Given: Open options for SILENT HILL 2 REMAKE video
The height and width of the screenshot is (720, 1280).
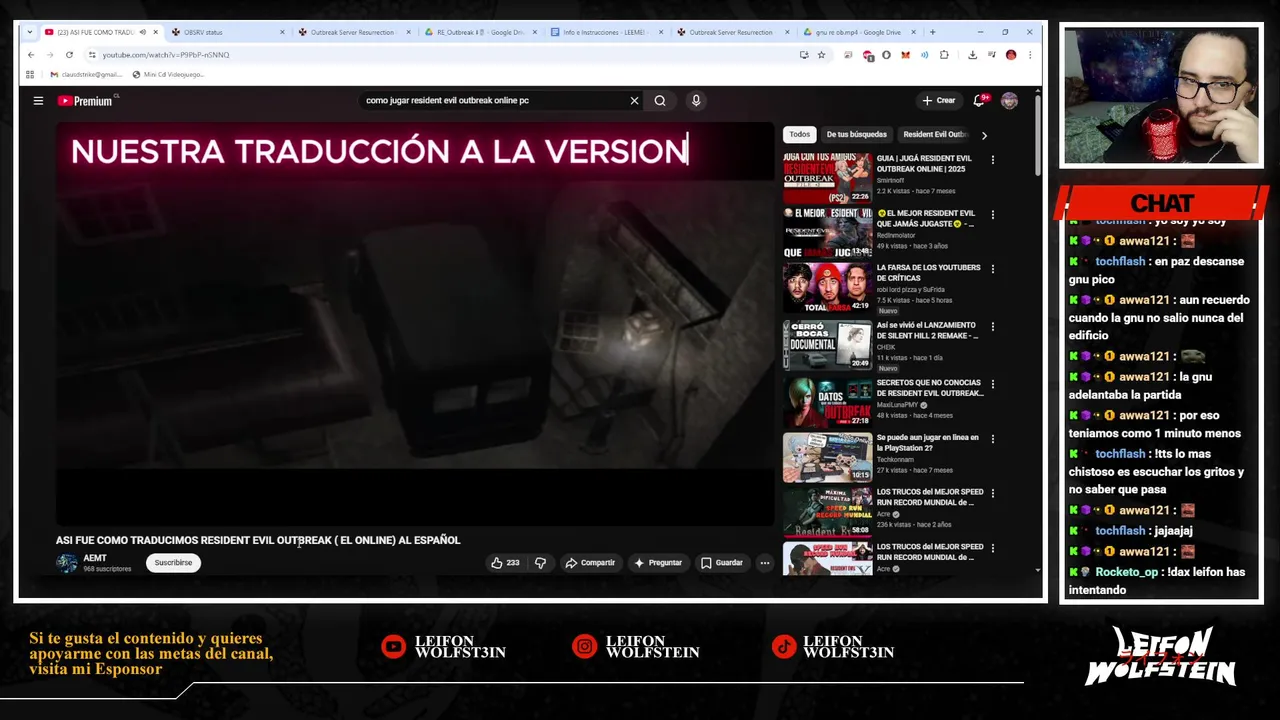Looking at the screenshot, I should point(992,327).
